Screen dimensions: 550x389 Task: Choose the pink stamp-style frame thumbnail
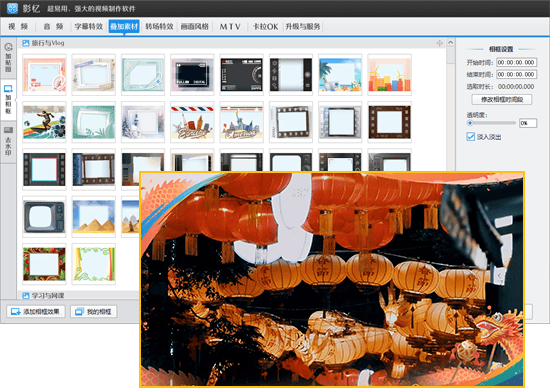[44, 75]
